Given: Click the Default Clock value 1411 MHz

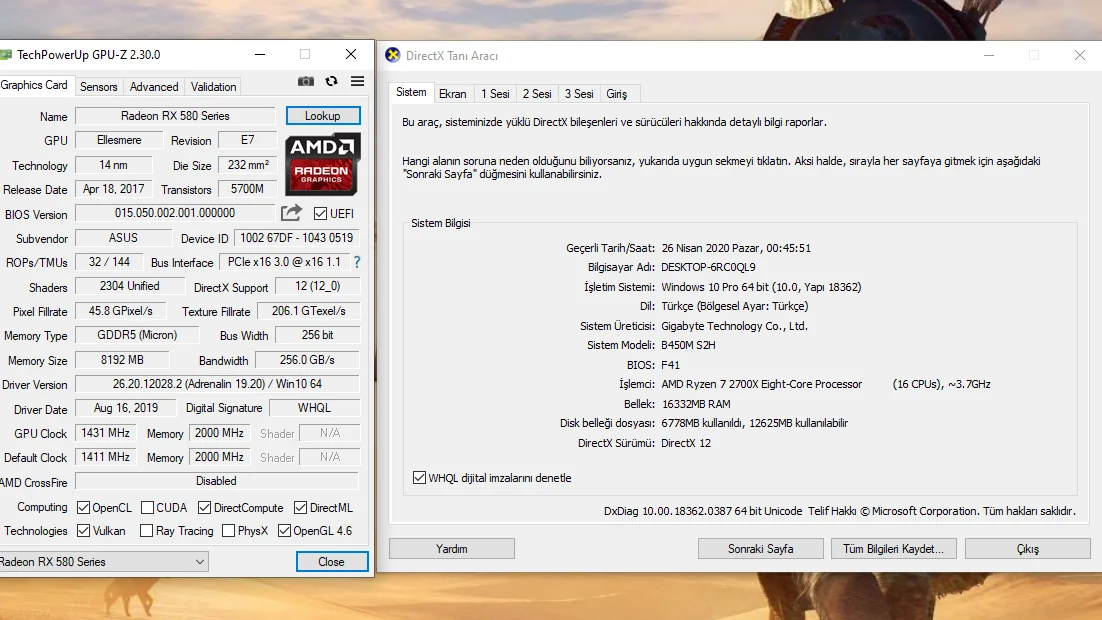Looking at the screenshot, I should tap(105, 457).
